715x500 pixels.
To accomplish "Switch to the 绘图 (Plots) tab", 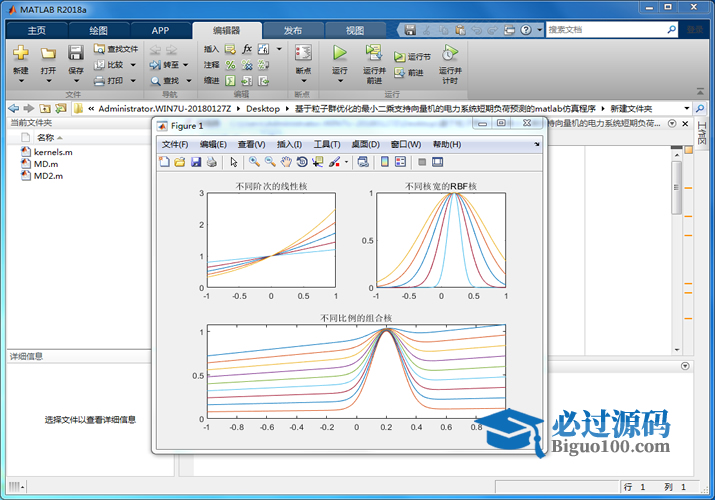I will [x=98, y=31].
